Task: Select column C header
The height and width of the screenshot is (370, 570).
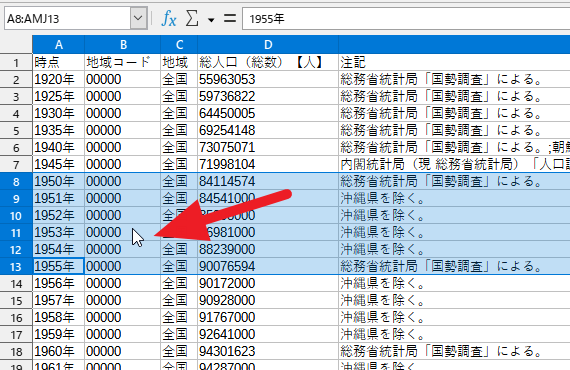Action: tap(179, 45)
